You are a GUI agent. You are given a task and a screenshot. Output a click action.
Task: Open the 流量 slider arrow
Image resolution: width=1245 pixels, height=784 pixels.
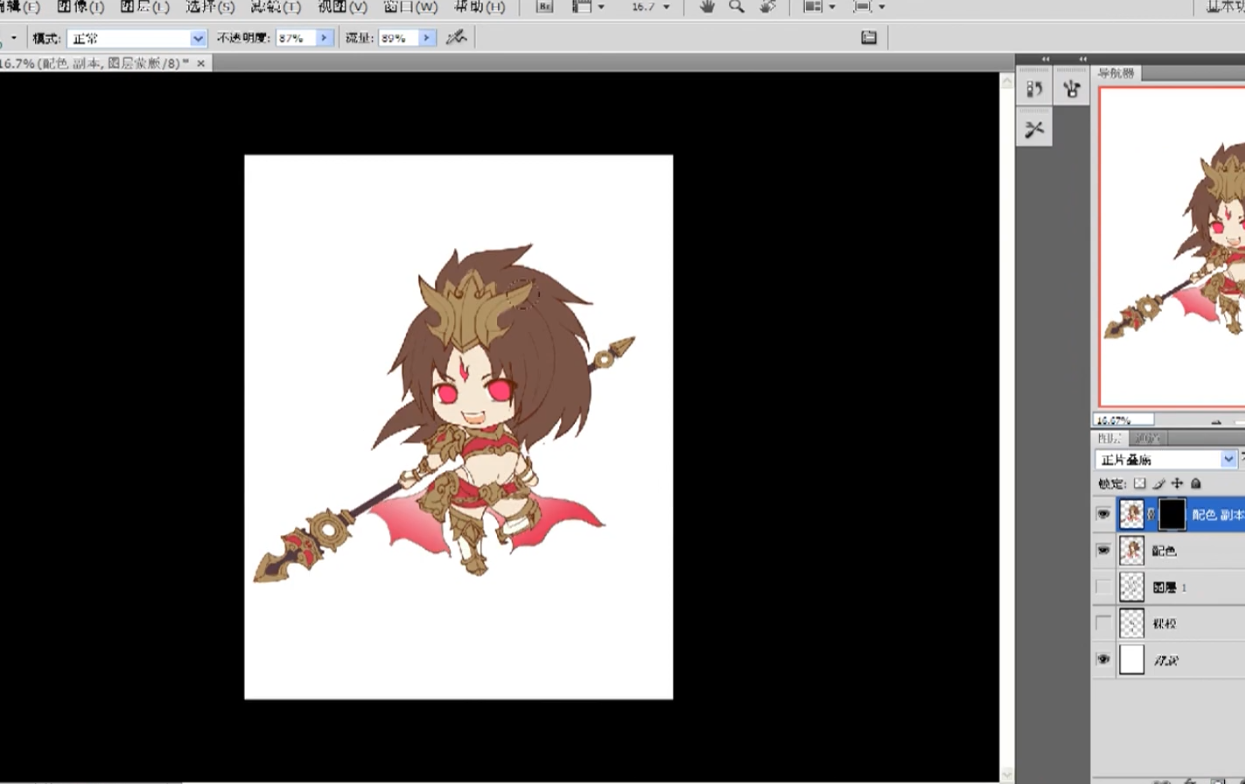point(427,38)
